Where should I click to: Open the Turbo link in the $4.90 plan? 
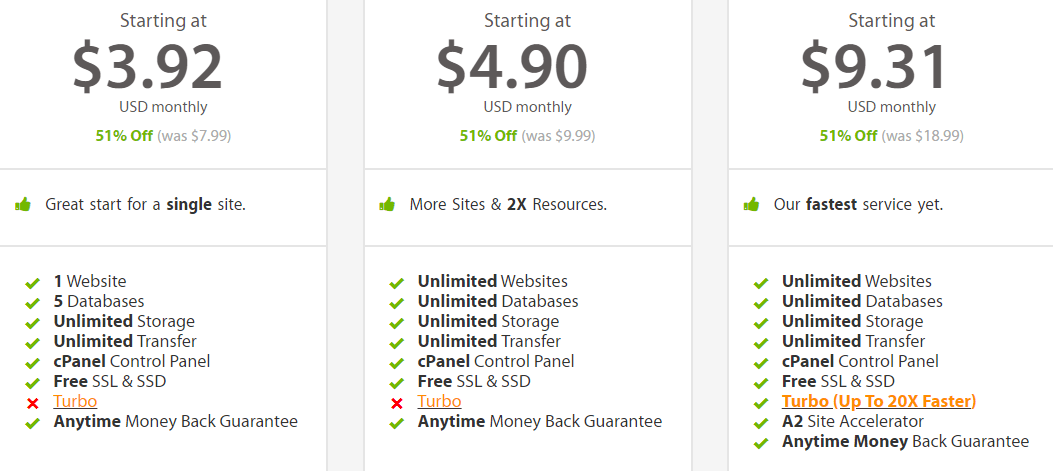pos(439,401)
